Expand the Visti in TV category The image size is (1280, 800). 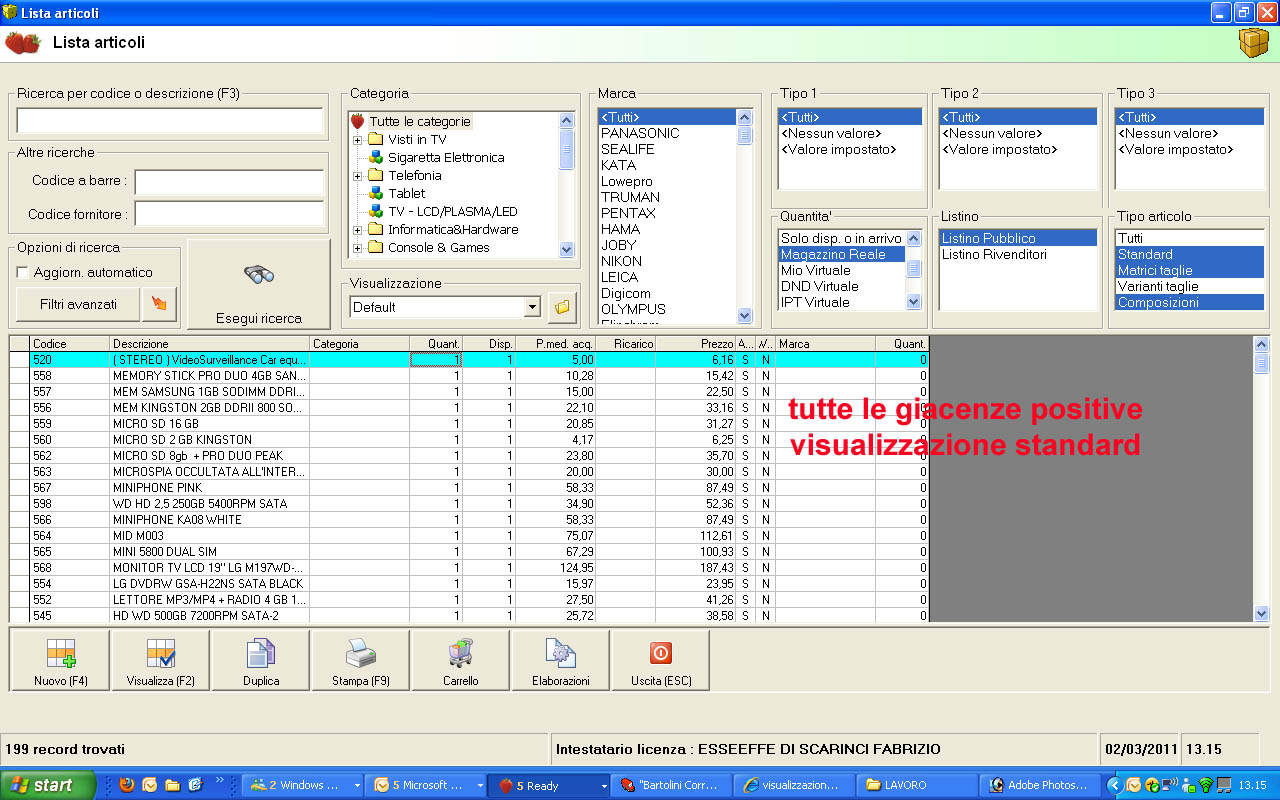pyautogui.click(x=357, y=139)
